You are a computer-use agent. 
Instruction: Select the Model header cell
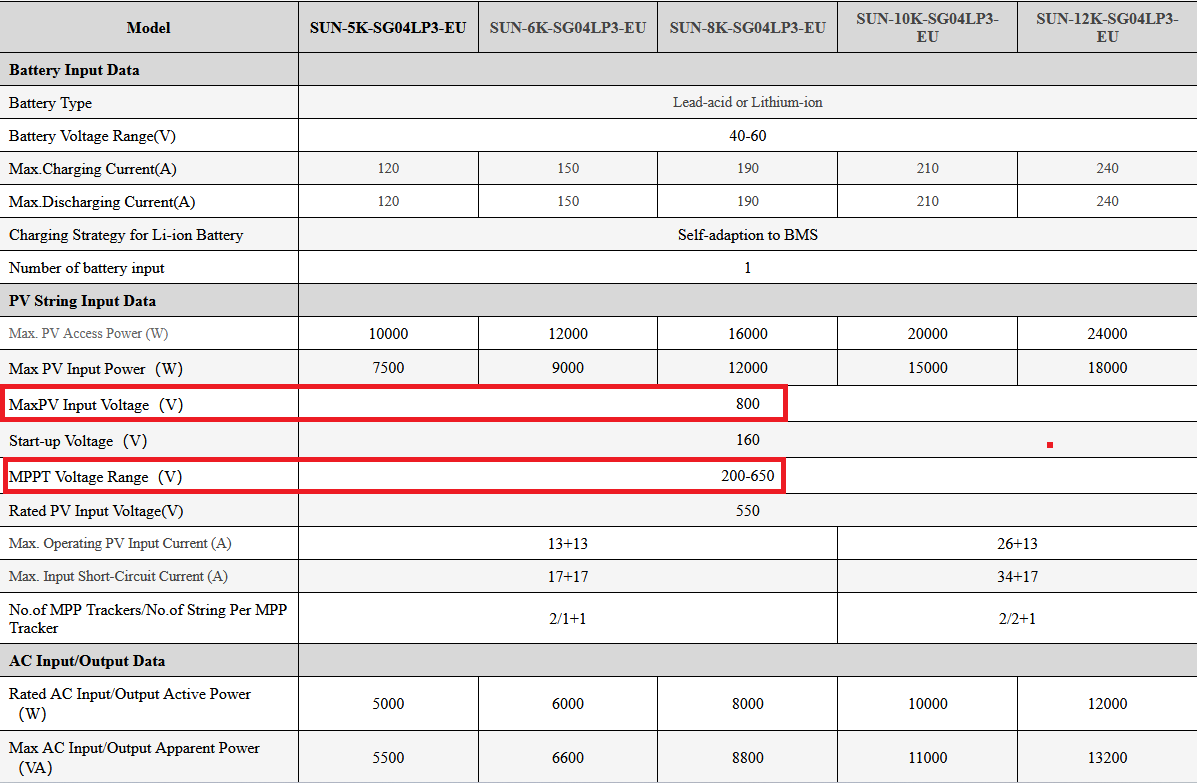148,28
